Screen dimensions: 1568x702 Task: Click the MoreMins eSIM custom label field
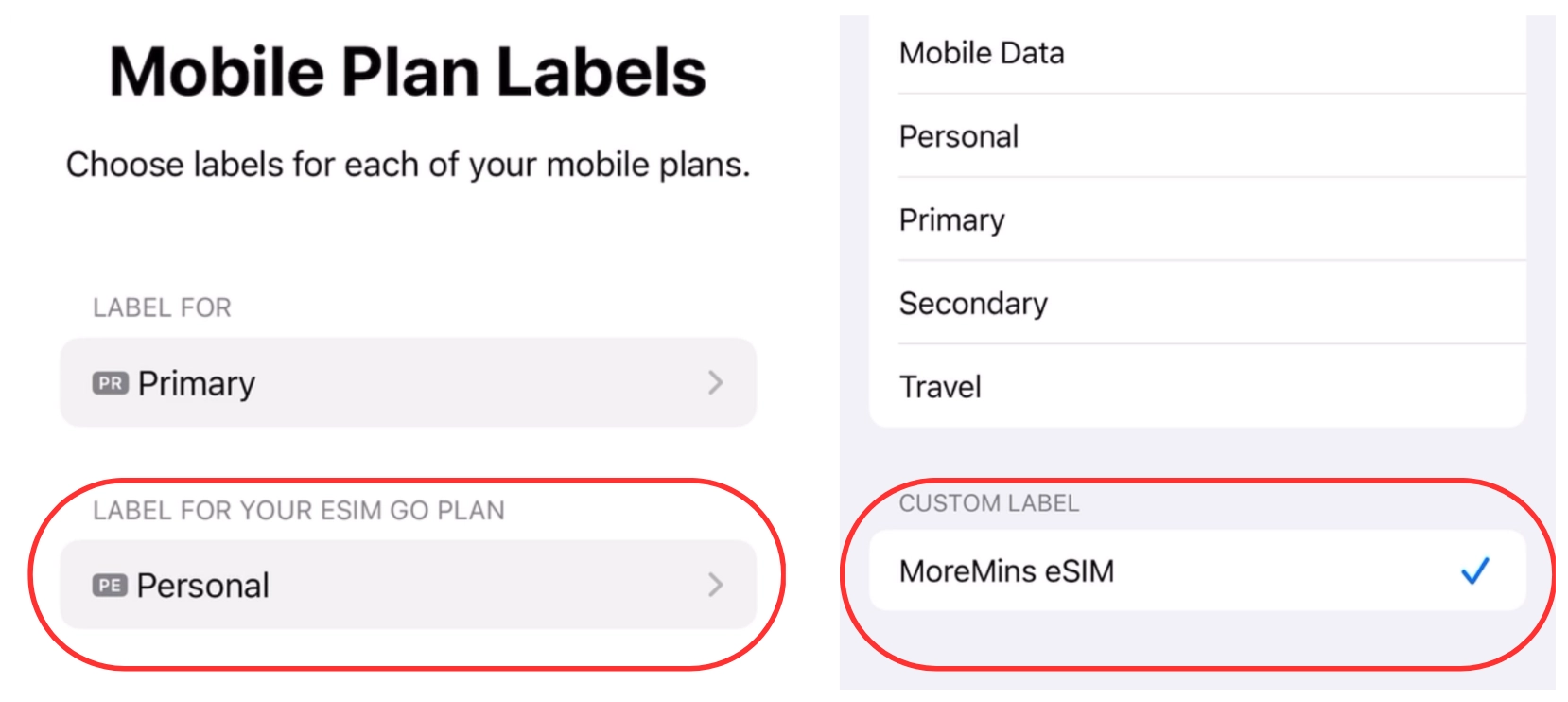[x=1135, y=571]
